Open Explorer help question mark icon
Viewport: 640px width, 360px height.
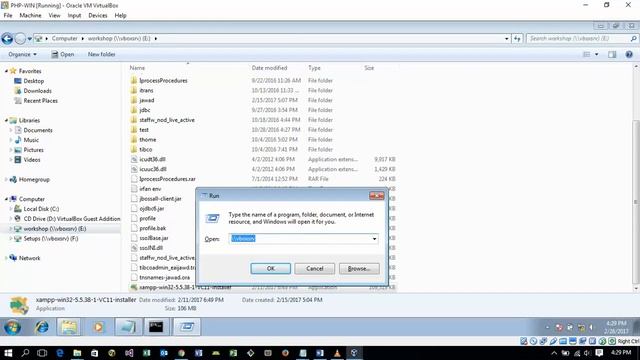(x=629, y=54)
